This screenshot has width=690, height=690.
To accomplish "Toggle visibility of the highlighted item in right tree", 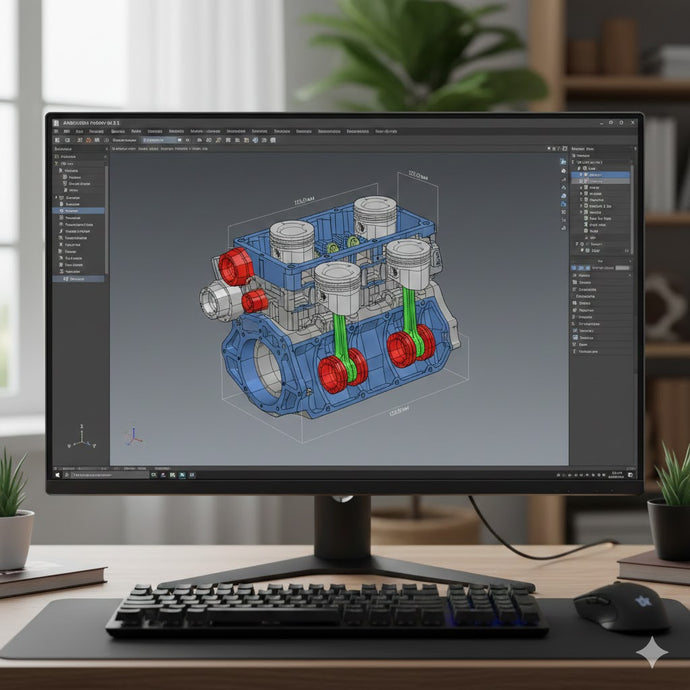I will (583, 175).
